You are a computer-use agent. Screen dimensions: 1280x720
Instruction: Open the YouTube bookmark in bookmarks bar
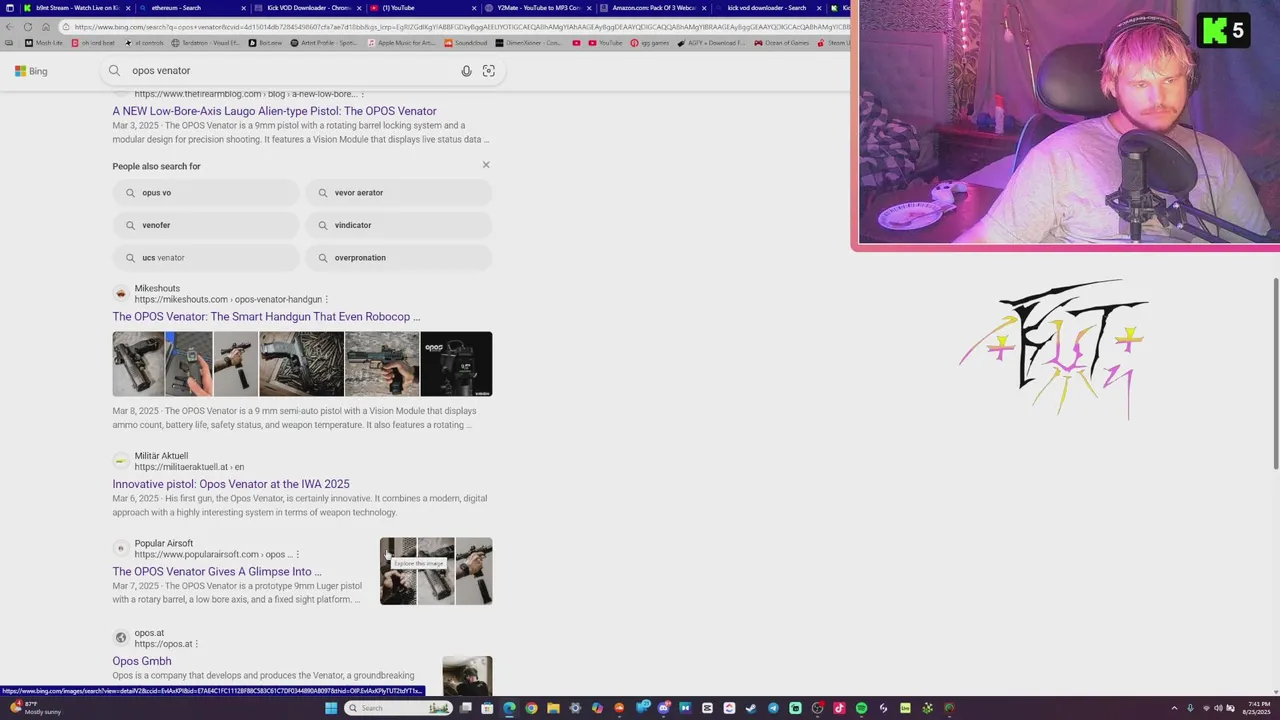tap(605, 43)
